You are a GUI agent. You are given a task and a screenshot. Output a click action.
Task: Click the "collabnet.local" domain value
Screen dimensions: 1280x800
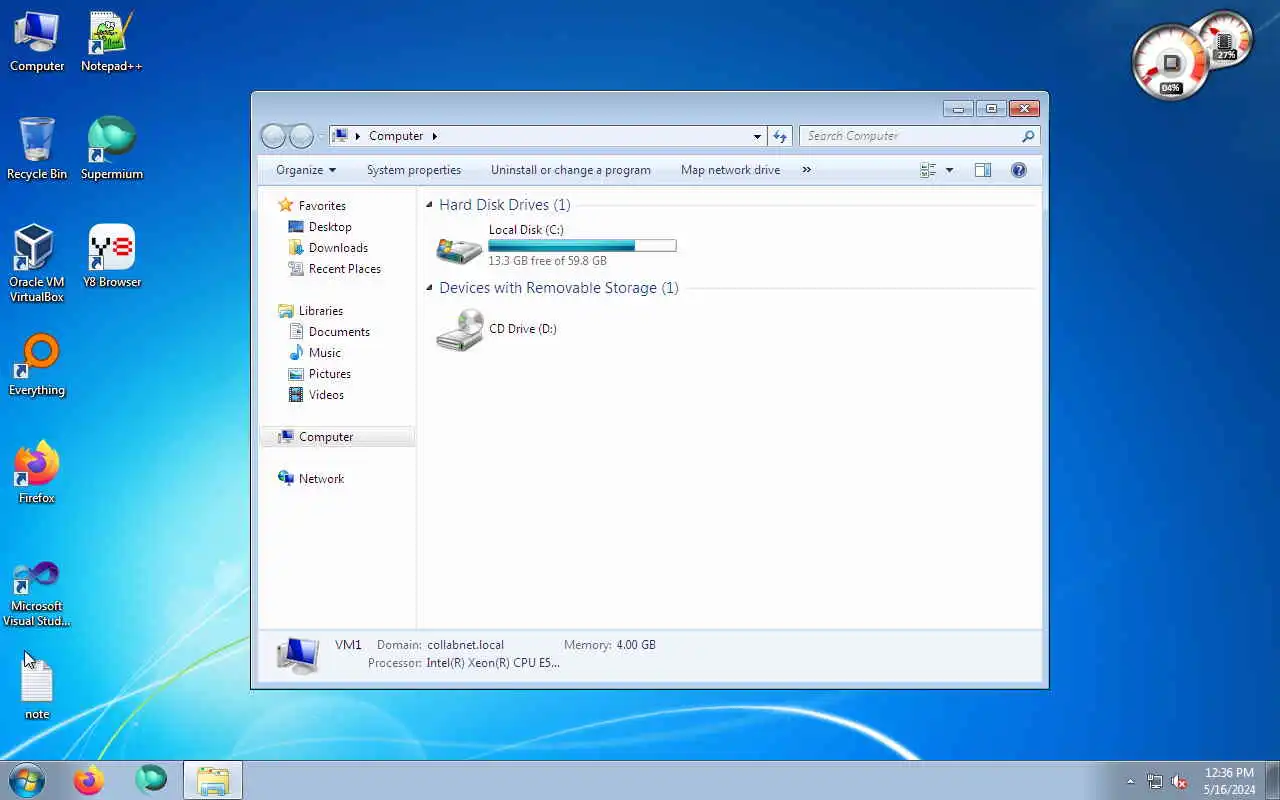pos(465,645)
